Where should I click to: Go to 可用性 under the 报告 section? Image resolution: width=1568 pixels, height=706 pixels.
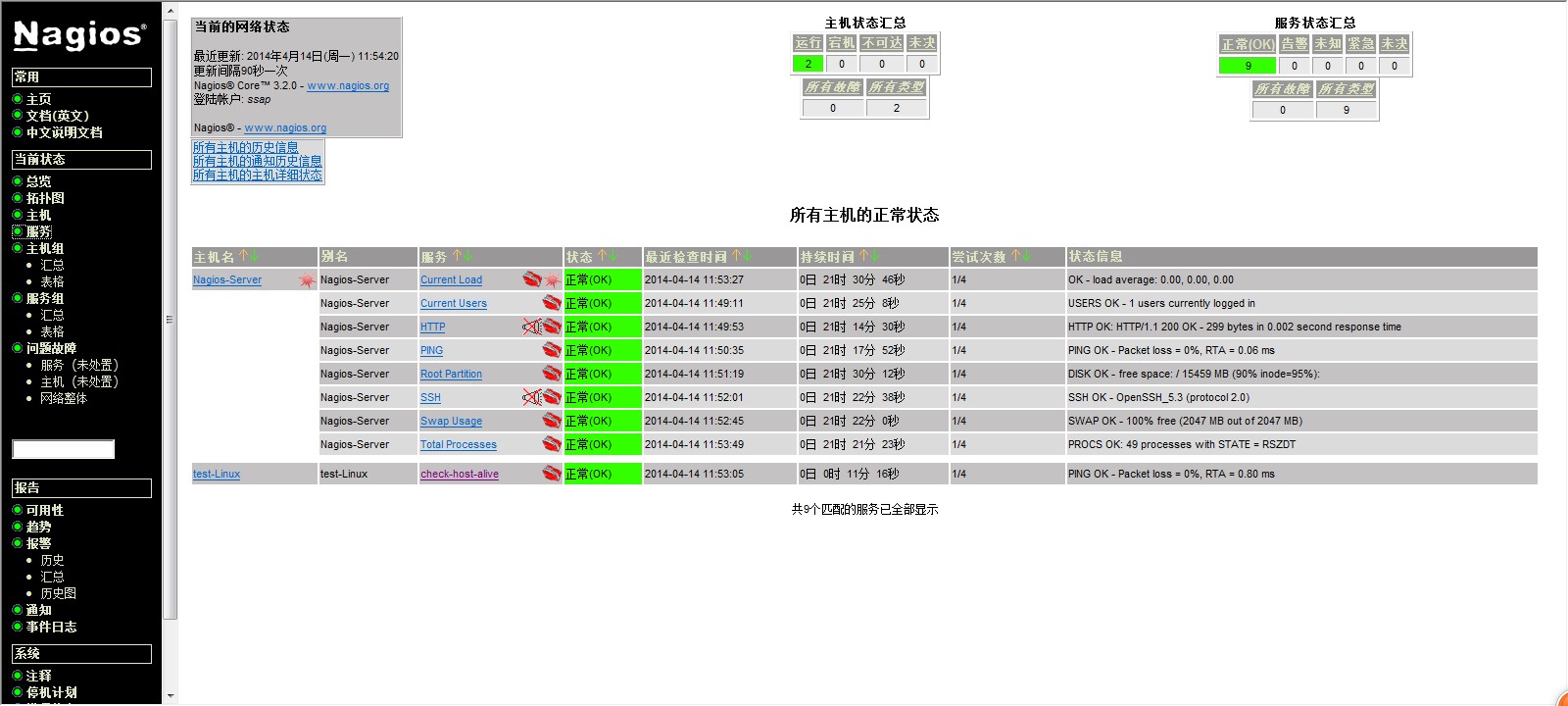pyautogui.click(x=45, y=510)
